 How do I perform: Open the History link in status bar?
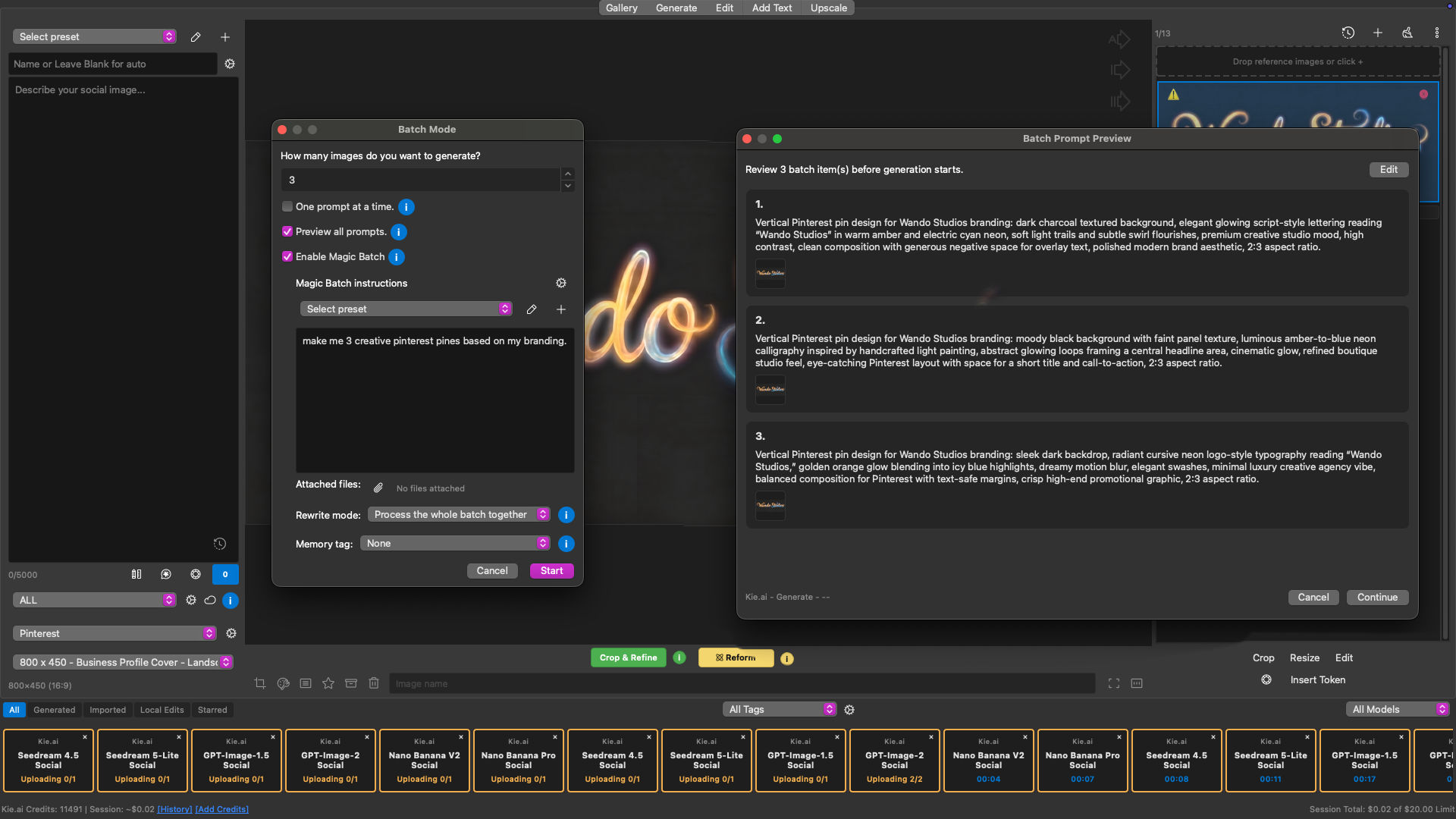click(x=174, y=809)
